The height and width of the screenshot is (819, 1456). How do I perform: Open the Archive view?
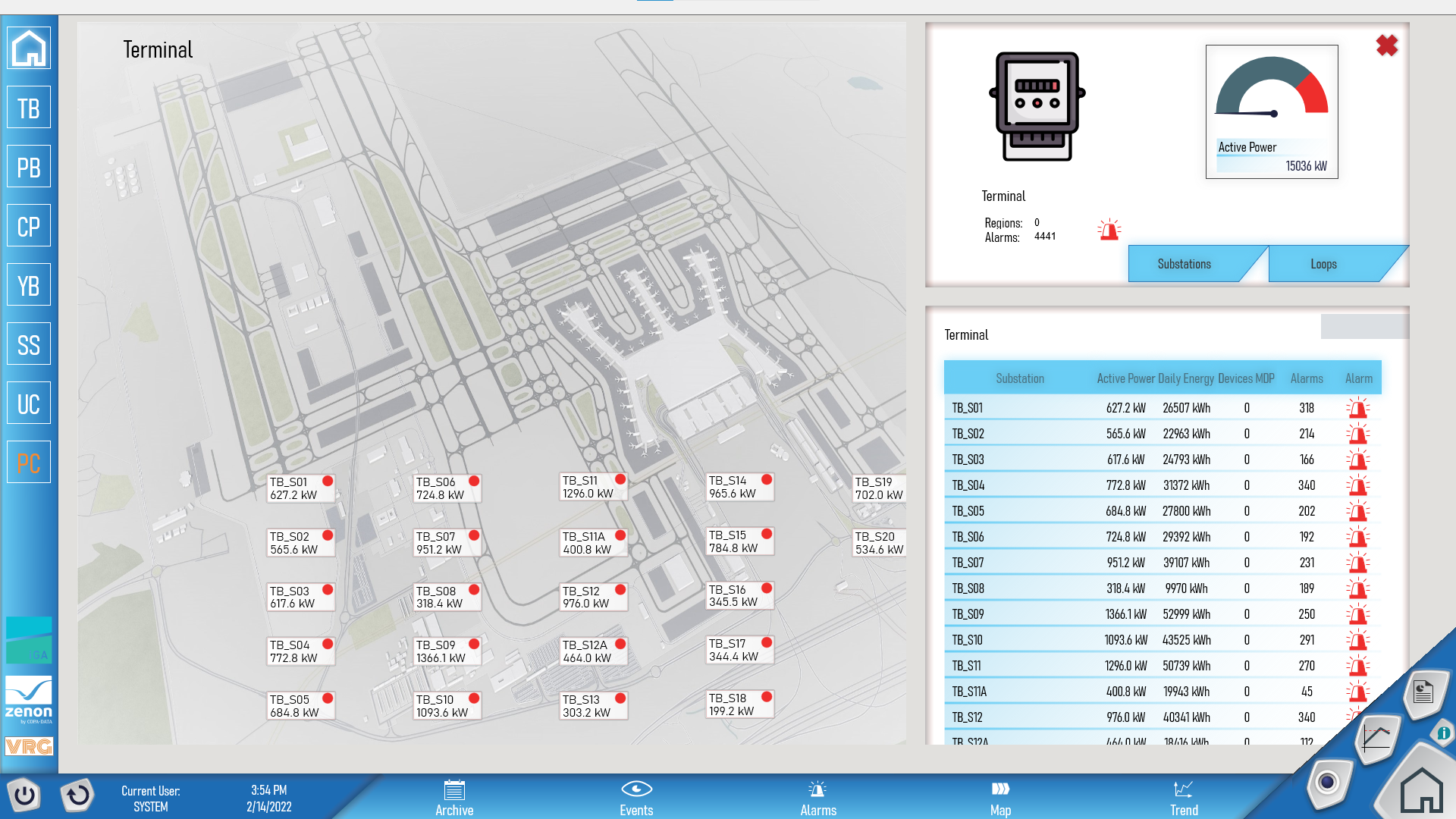click(x=454, y=798)
